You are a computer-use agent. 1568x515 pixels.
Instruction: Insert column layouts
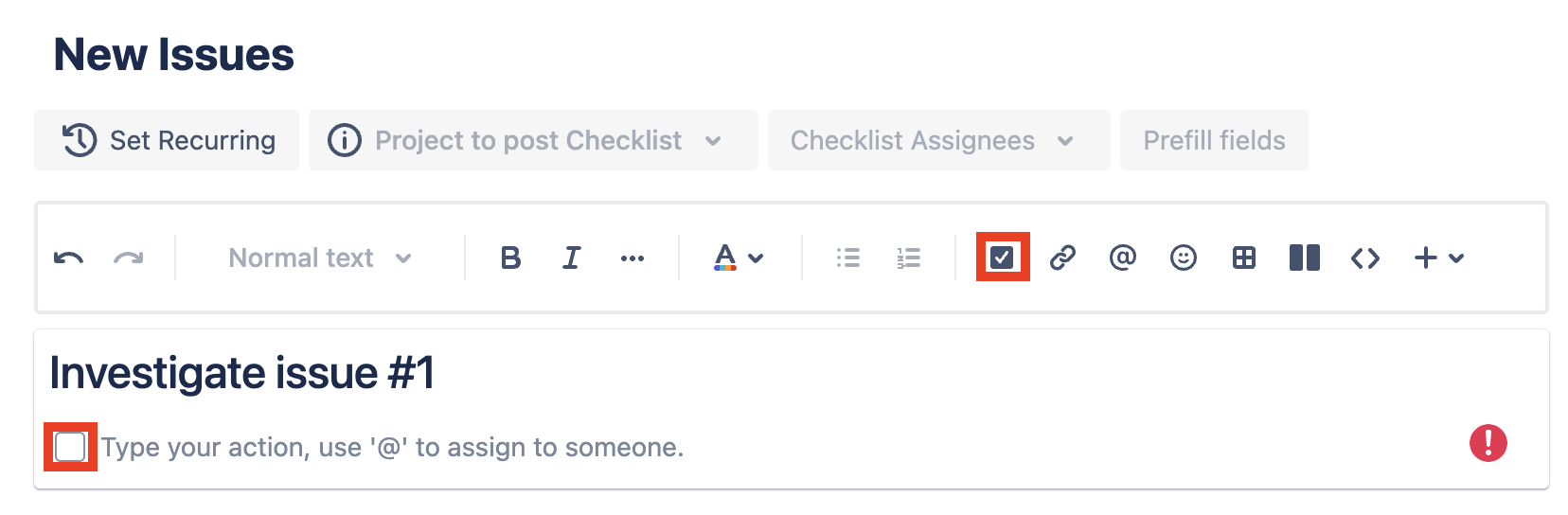(1304, 257)
